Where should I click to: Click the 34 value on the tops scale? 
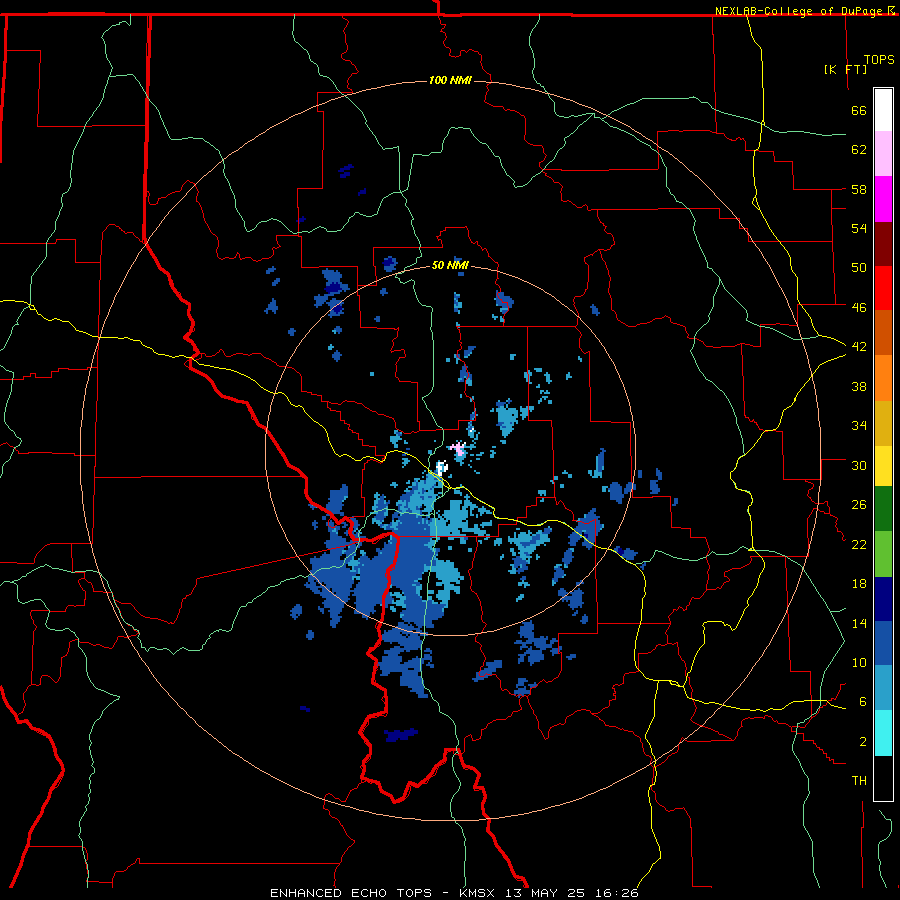click(x=859, y=425)
